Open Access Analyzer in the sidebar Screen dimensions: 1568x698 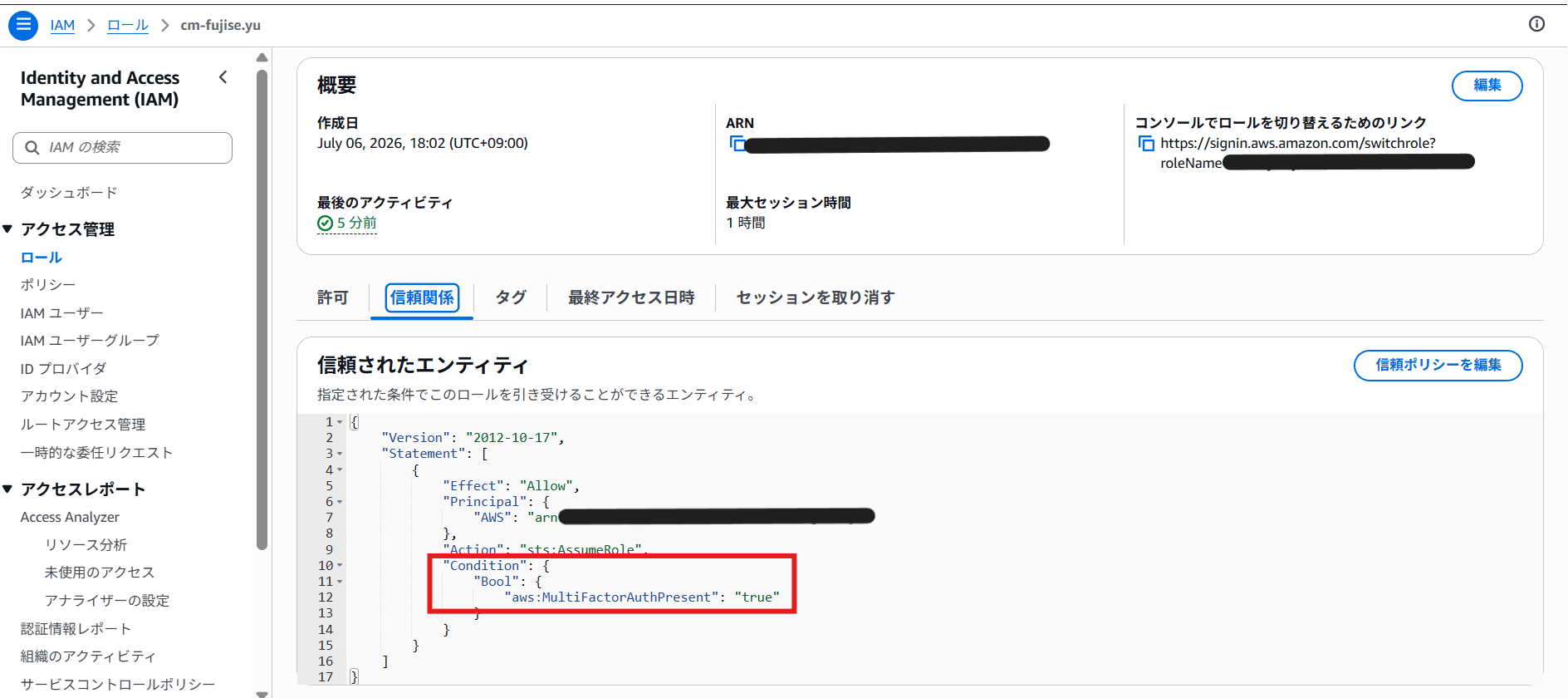(x=70, y=517)
